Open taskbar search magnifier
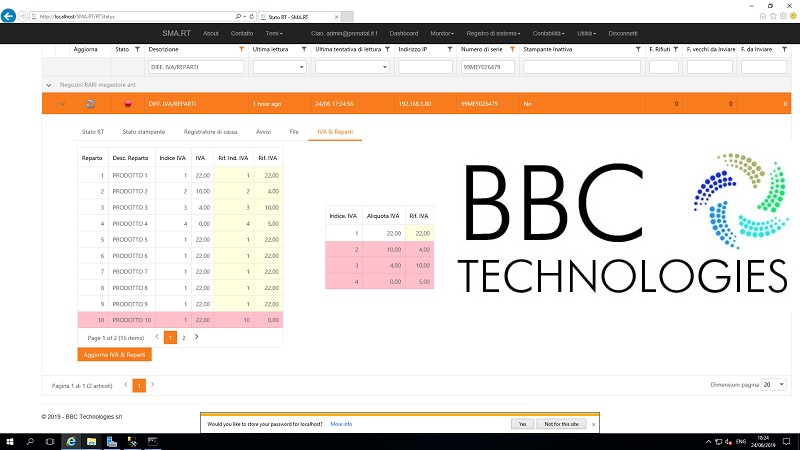Image resolution: width=800 pixels, height=450 pixels. 30,442
